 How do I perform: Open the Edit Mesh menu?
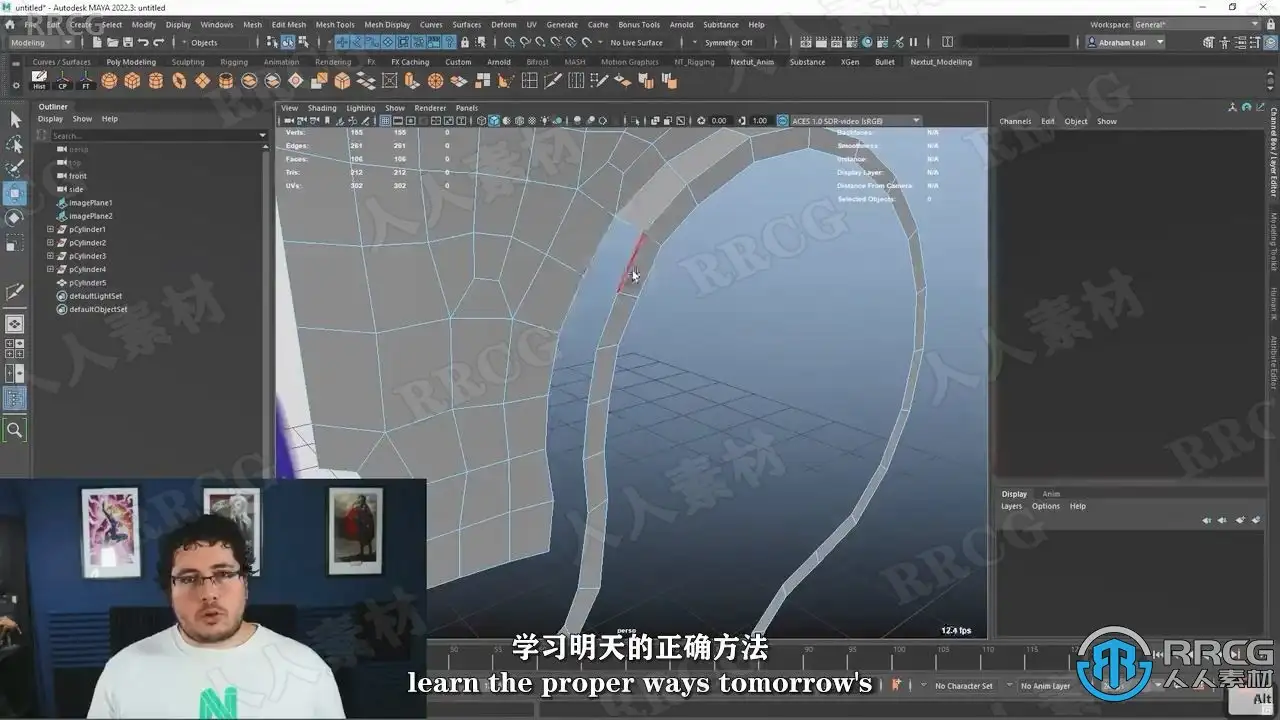pos(289,24)
